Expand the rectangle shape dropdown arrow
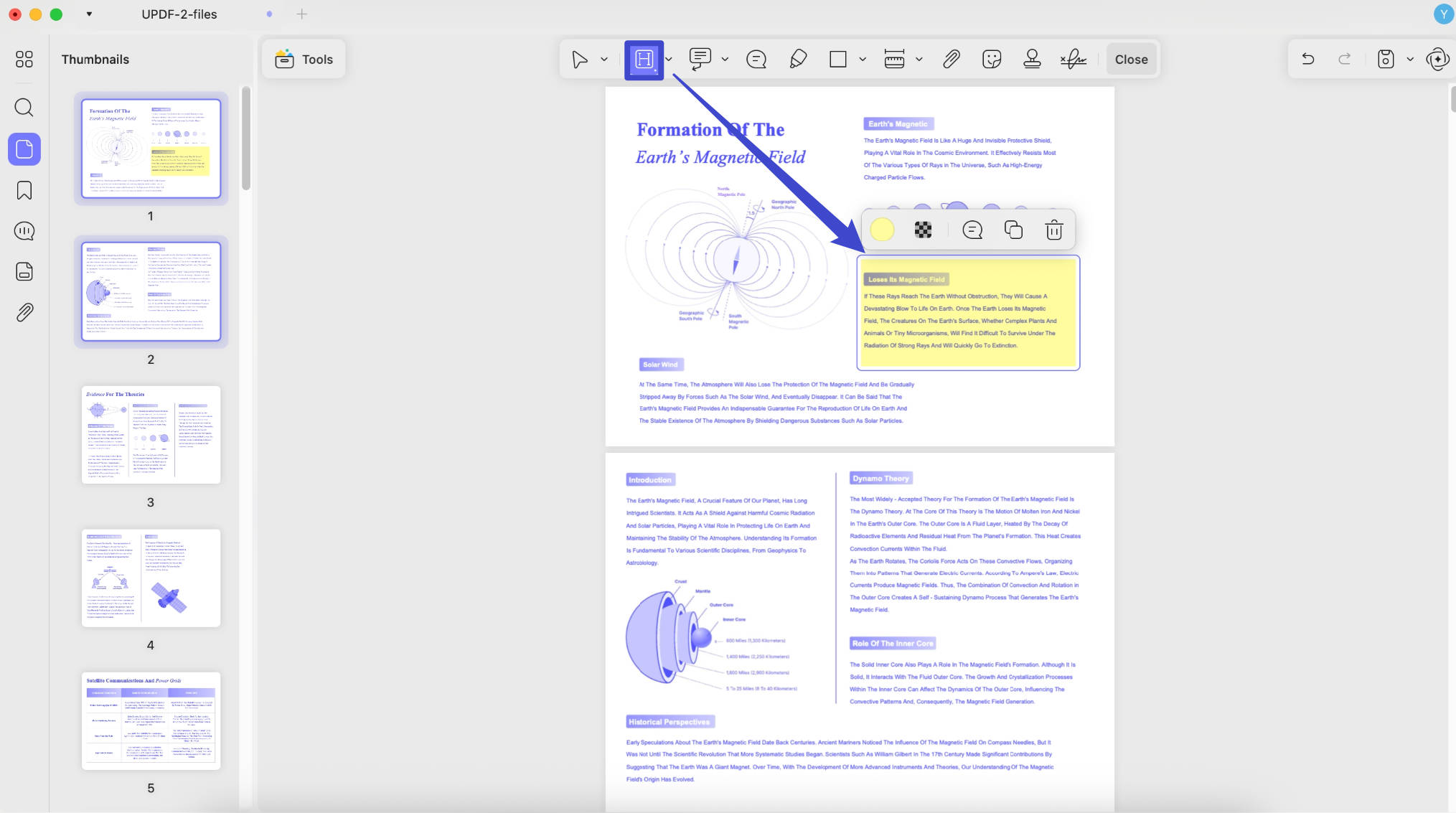The height and width of the screenshot is (813, 1456). point(863,60)
